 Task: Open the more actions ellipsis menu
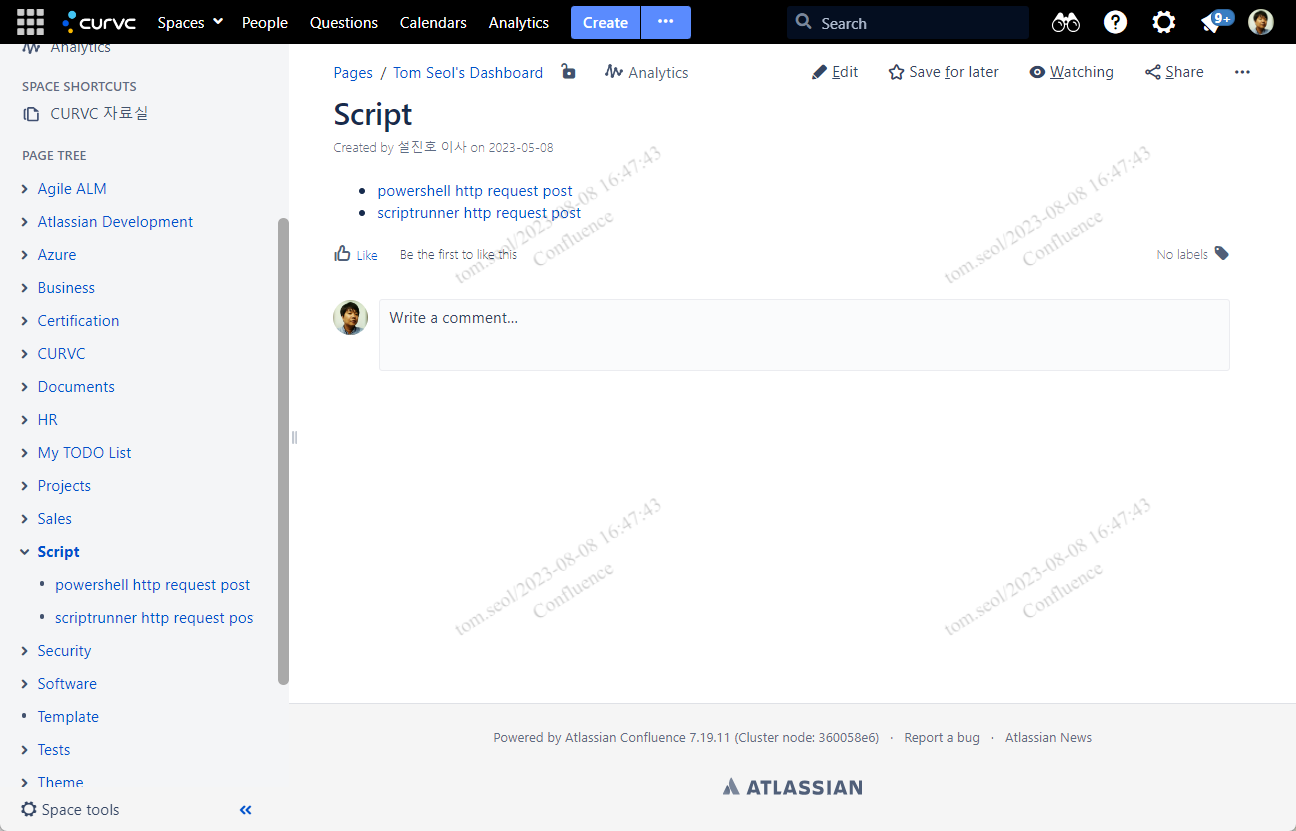coord(1242,72)
